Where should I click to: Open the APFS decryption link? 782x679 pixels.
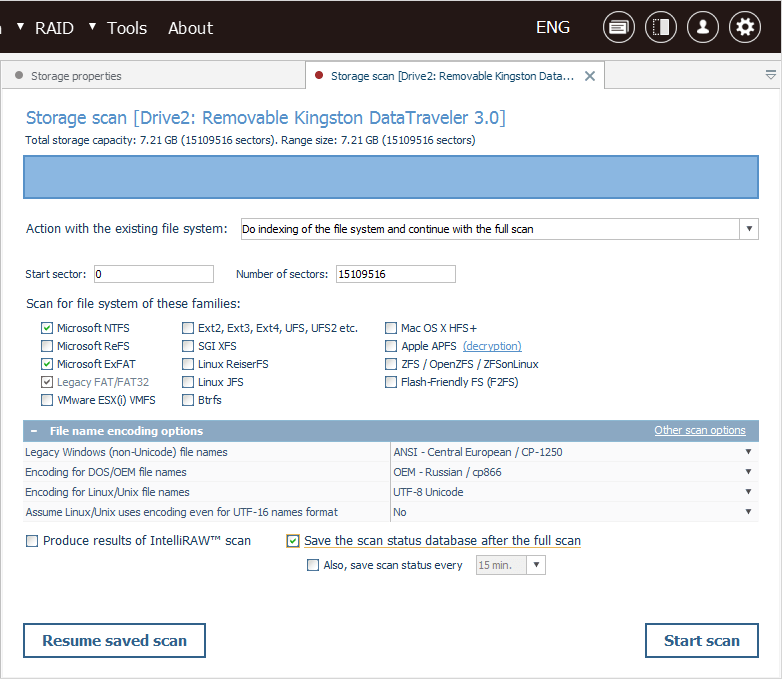(492, 346)
